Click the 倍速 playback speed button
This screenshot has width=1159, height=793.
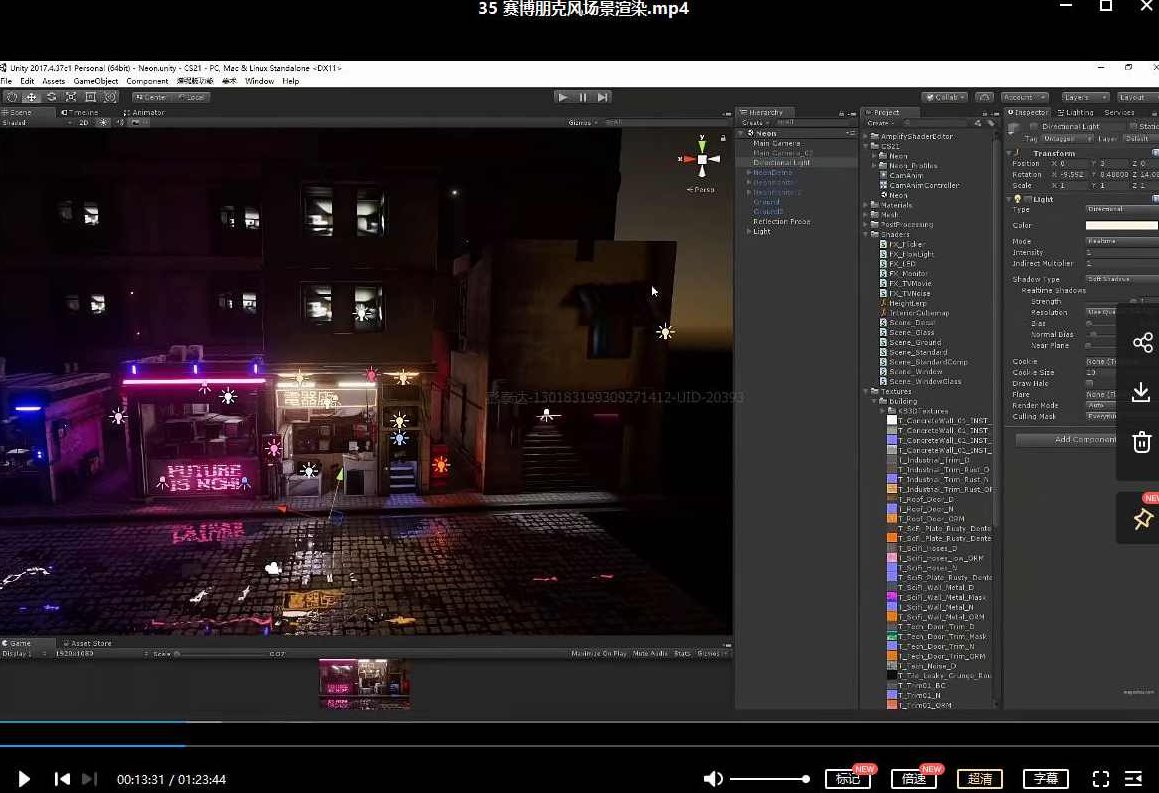pyautogui.click(x=914, y=778)
